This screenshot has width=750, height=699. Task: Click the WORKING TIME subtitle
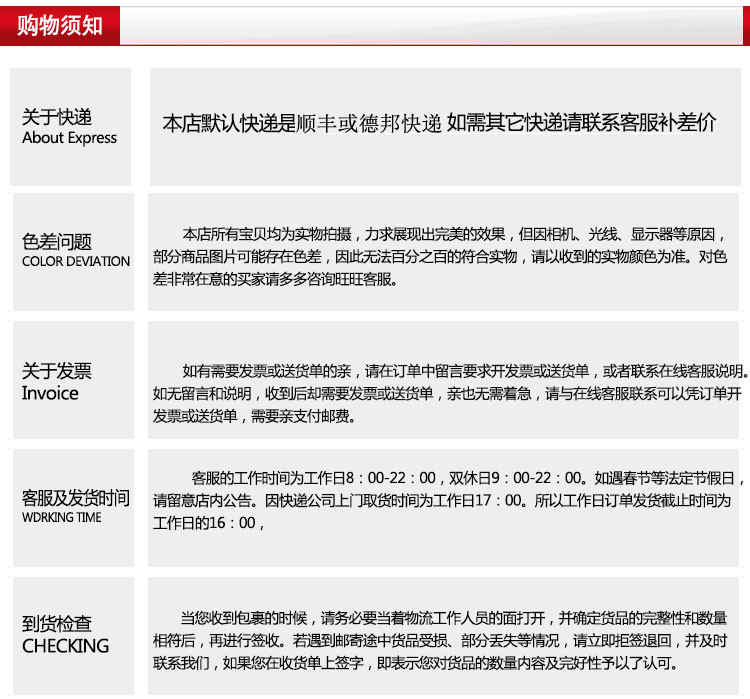pyautogui.click(x=62, y=518)
